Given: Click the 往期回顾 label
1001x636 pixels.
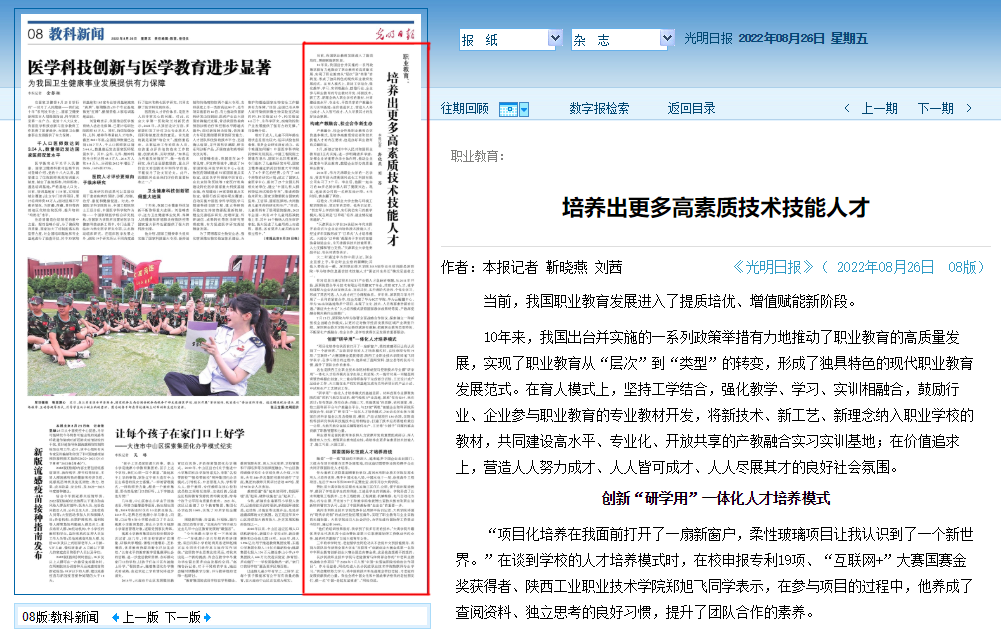Looking at the screenshot, I should 465,108.
